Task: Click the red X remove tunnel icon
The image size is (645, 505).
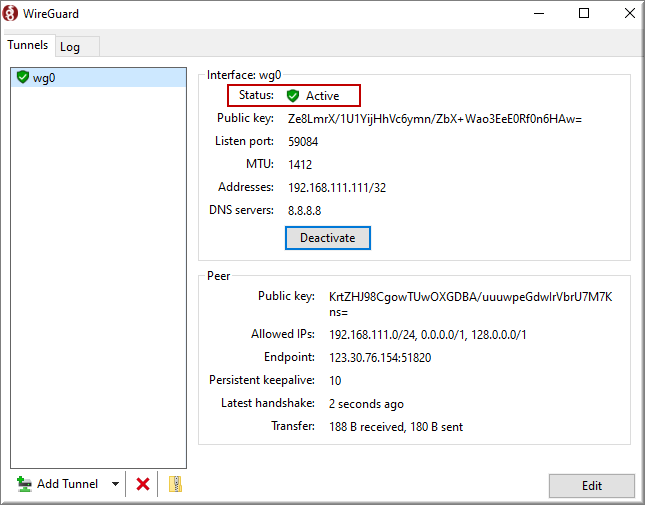Action: click(143, 484)
